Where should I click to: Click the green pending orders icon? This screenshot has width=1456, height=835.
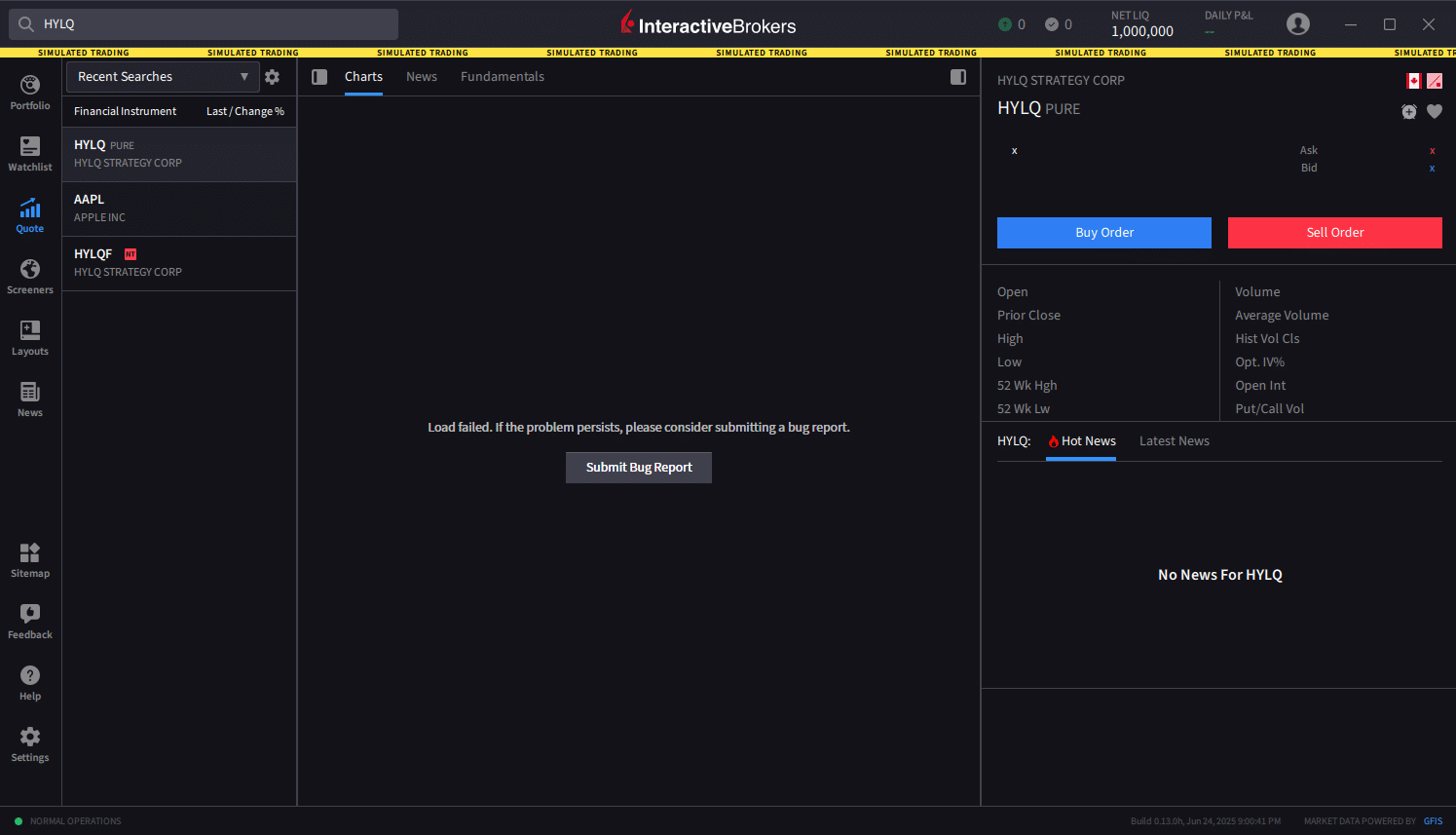pyautogui.click(x=1005, y=24)
